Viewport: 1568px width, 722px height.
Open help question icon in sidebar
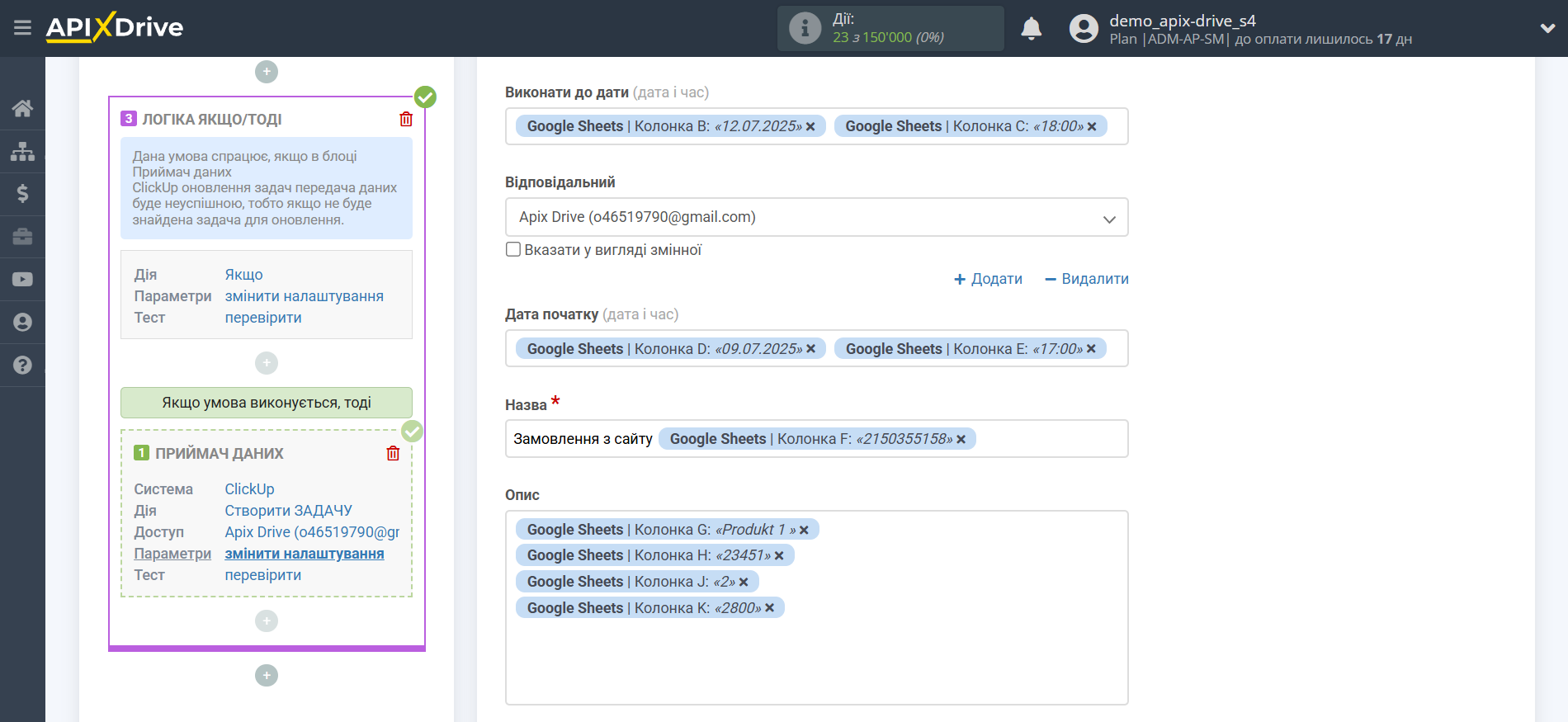pos(22,366)
